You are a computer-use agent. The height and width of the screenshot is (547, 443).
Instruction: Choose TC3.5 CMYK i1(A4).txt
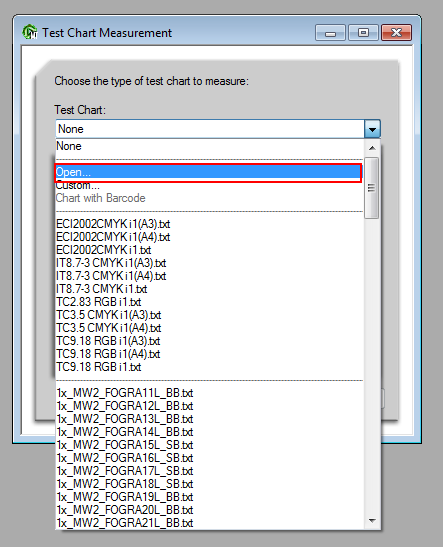click(209, 328)
